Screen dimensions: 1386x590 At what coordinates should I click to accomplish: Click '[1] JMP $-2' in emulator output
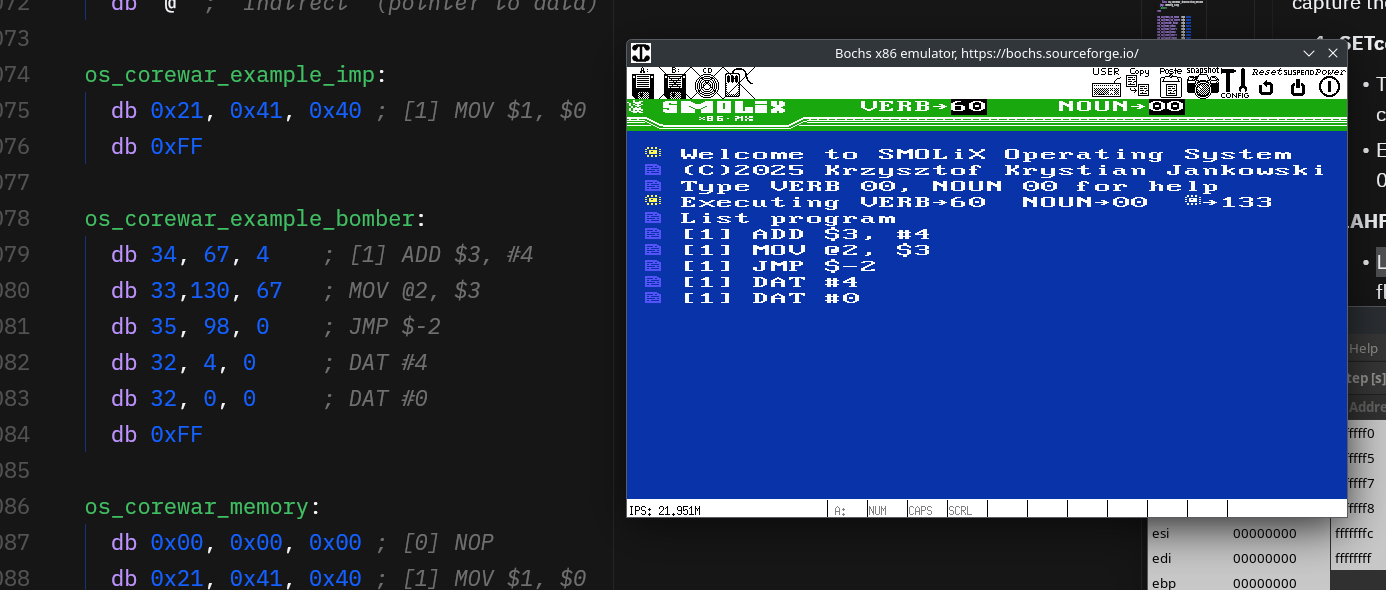pos(779,266)
